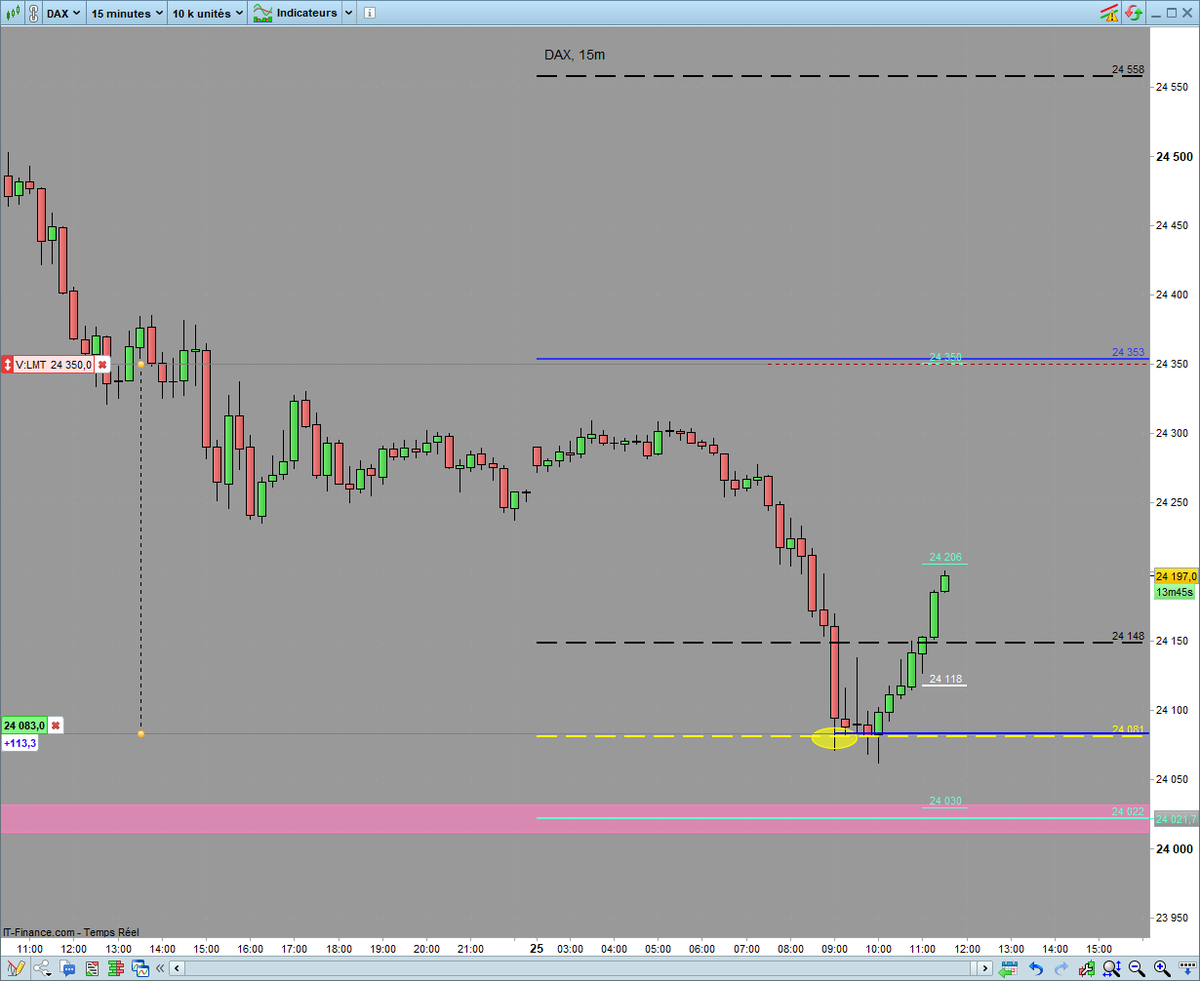Image resolution: width=1200 pixels, height=981 pixels.
Task: Click the scrollbar left arrow
Action: pyautogui.click(x=178, y=968)
